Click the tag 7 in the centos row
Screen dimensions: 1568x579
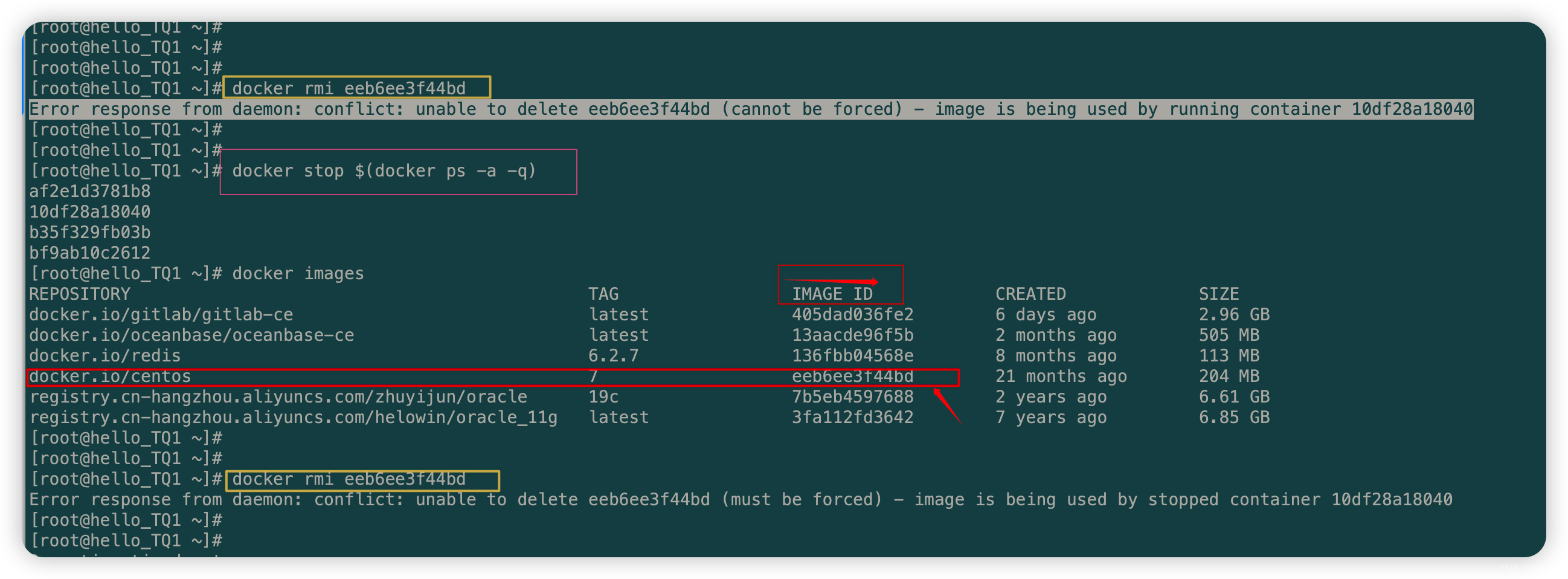594,377
